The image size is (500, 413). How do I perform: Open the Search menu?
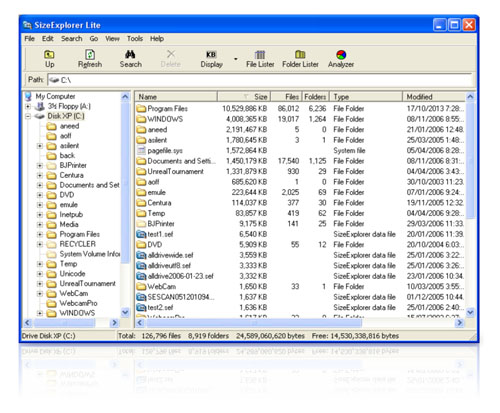(71, 39)
